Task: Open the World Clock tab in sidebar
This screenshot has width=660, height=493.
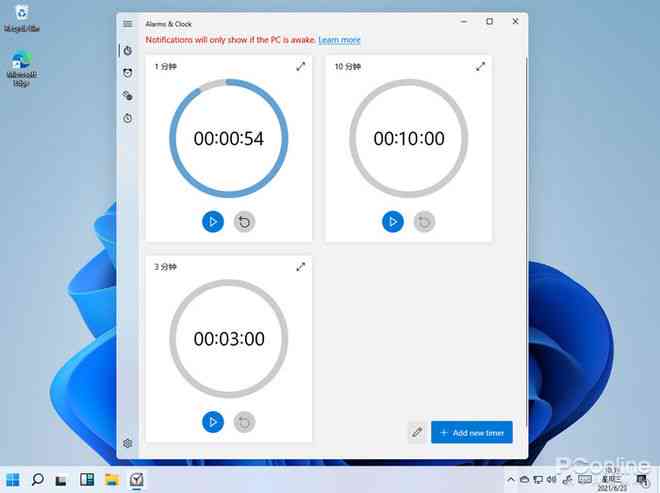Action: click(128, 96)
